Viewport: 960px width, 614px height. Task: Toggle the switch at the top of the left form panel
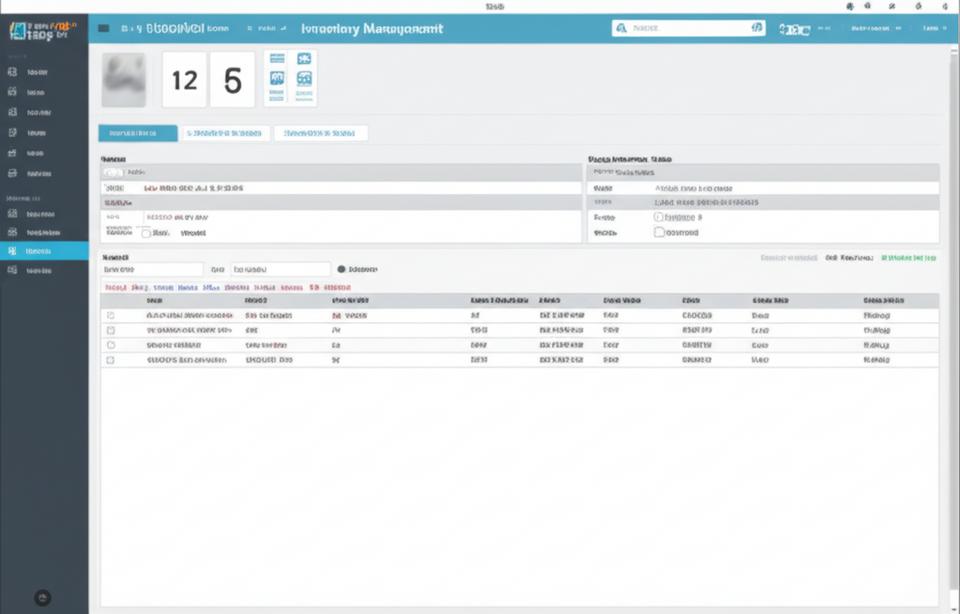(114, 172)
